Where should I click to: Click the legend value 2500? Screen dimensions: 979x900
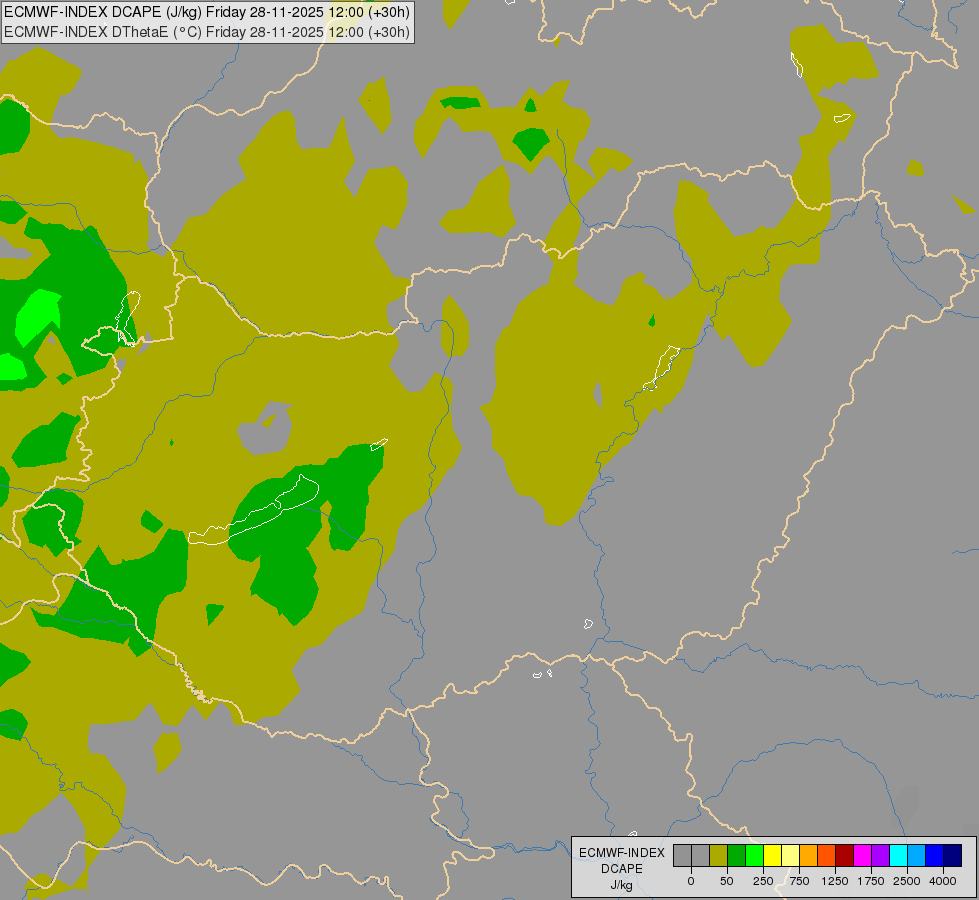point(907,881)
